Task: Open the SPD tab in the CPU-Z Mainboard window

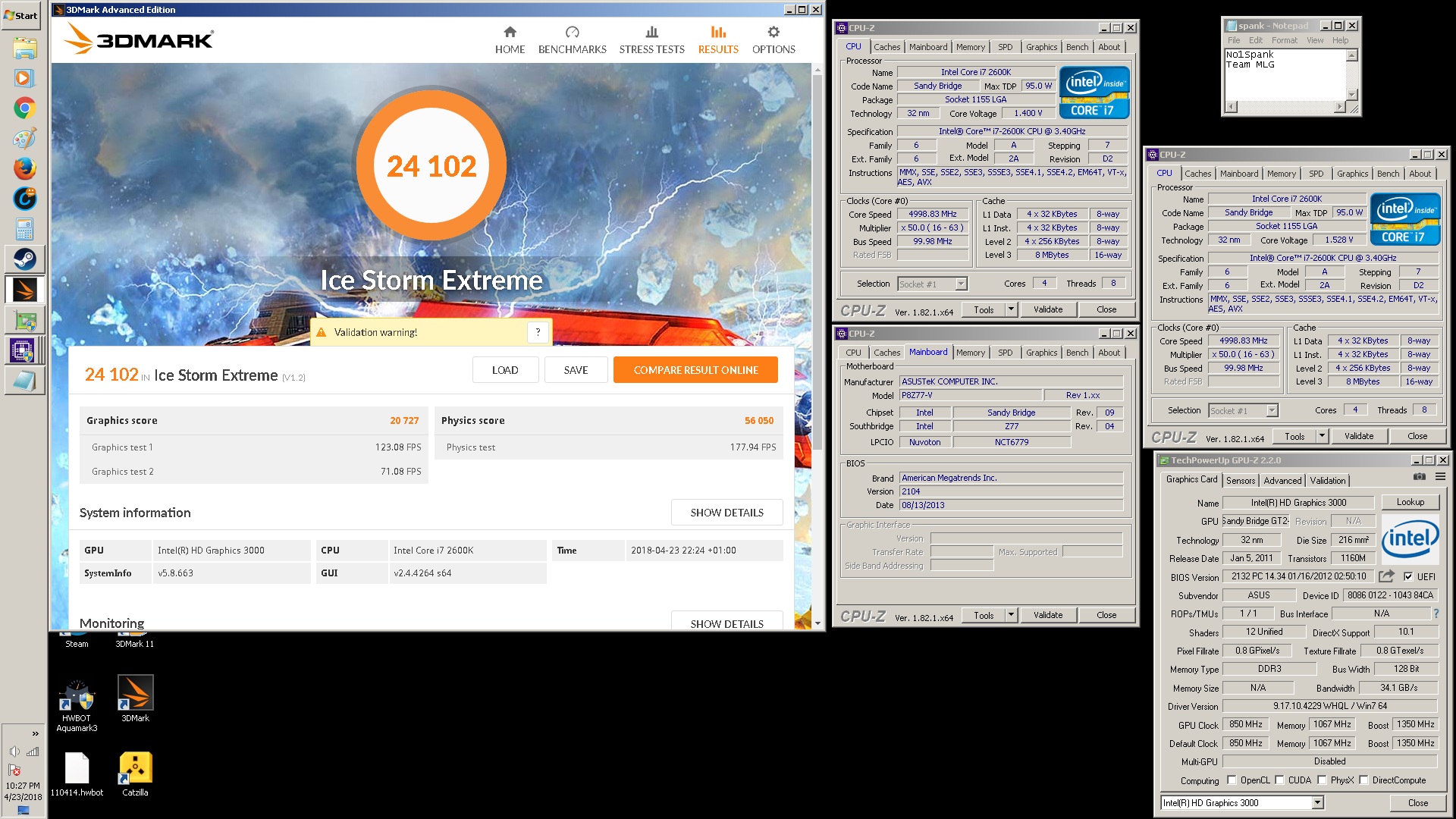Action: click(x=1005, y=353)
